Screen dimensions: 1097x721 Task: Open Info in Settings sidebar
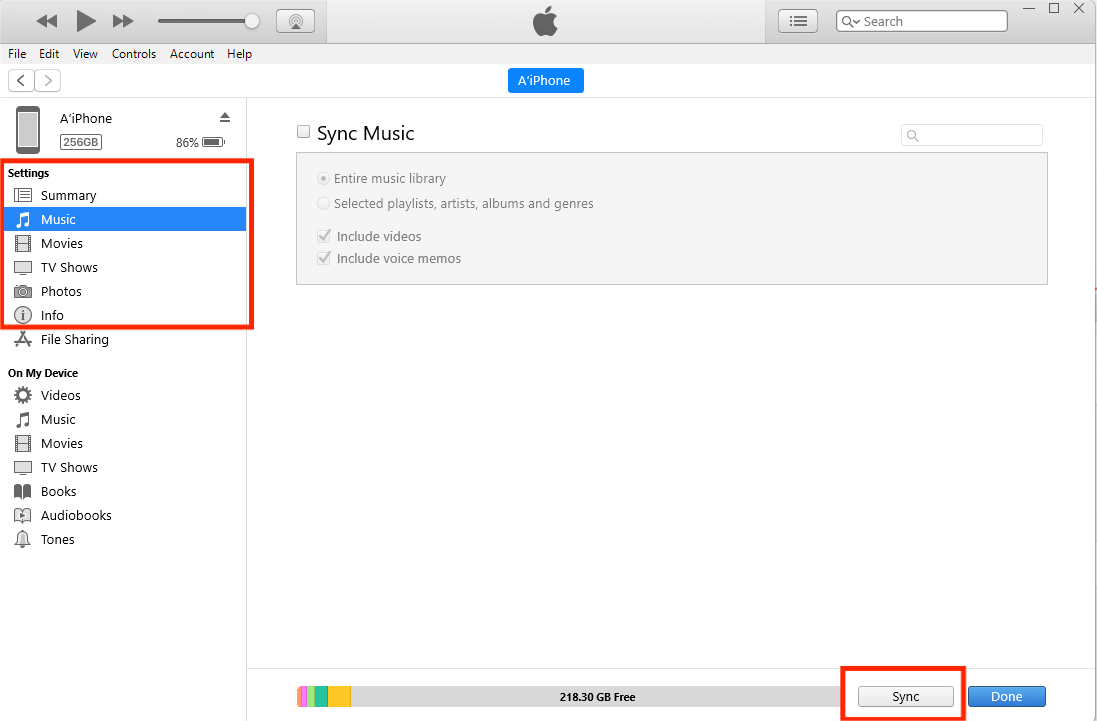point(125,315)
